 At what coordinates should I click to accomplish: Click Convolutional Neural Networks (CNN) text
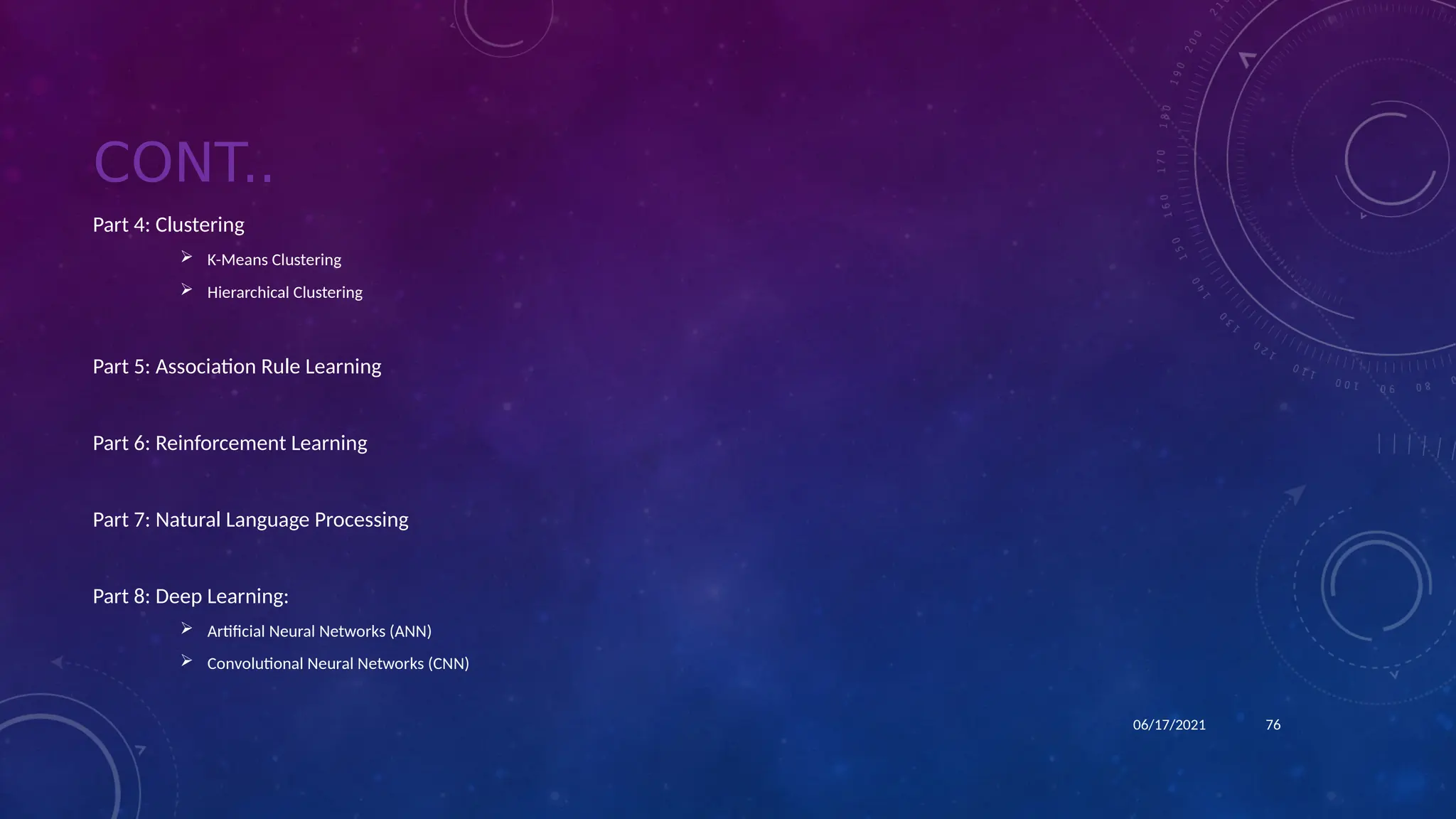click(x=338, y=664)
